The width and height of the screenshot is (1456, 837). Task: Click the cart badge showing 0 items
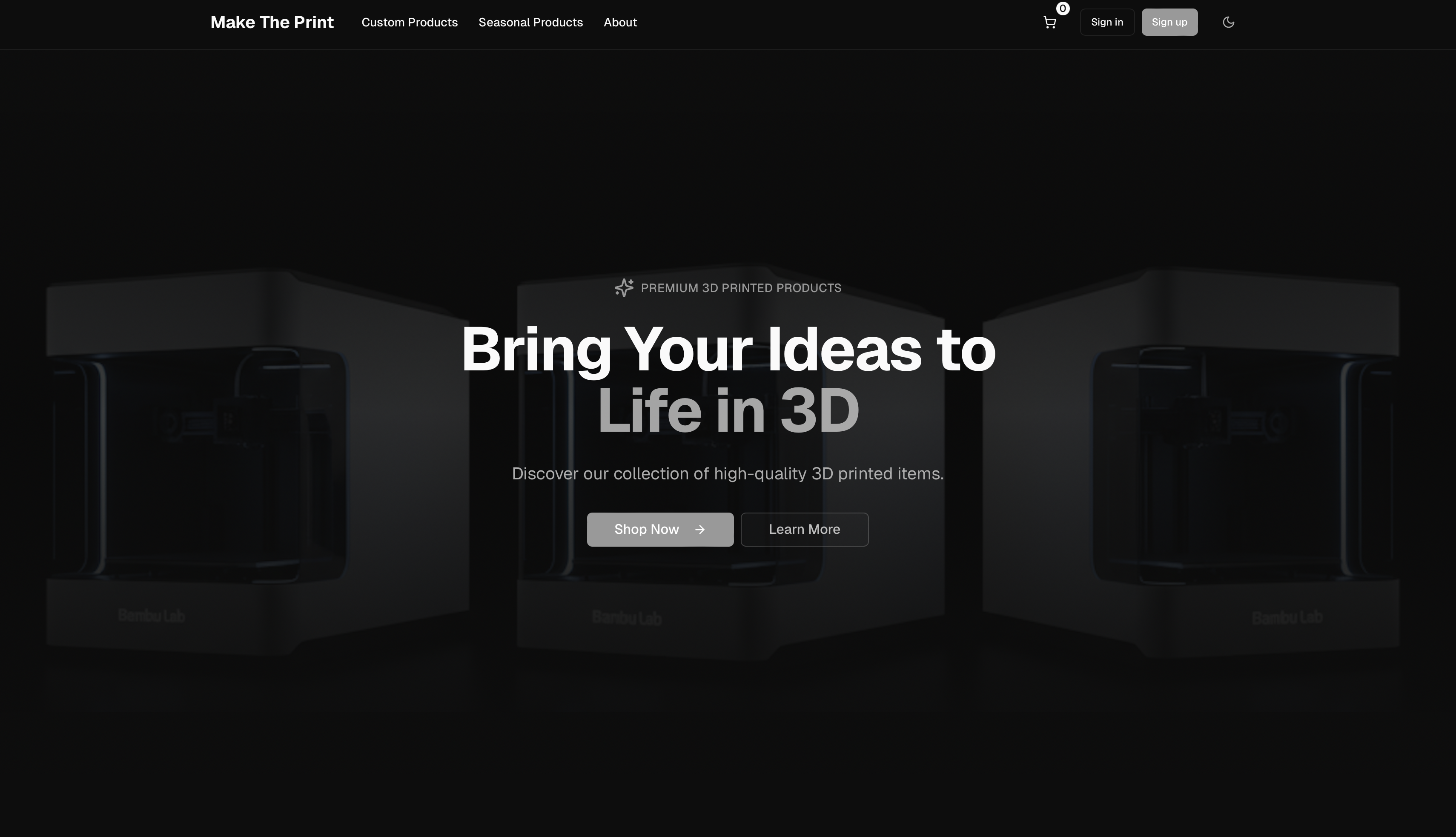(x=1062, y=9)
